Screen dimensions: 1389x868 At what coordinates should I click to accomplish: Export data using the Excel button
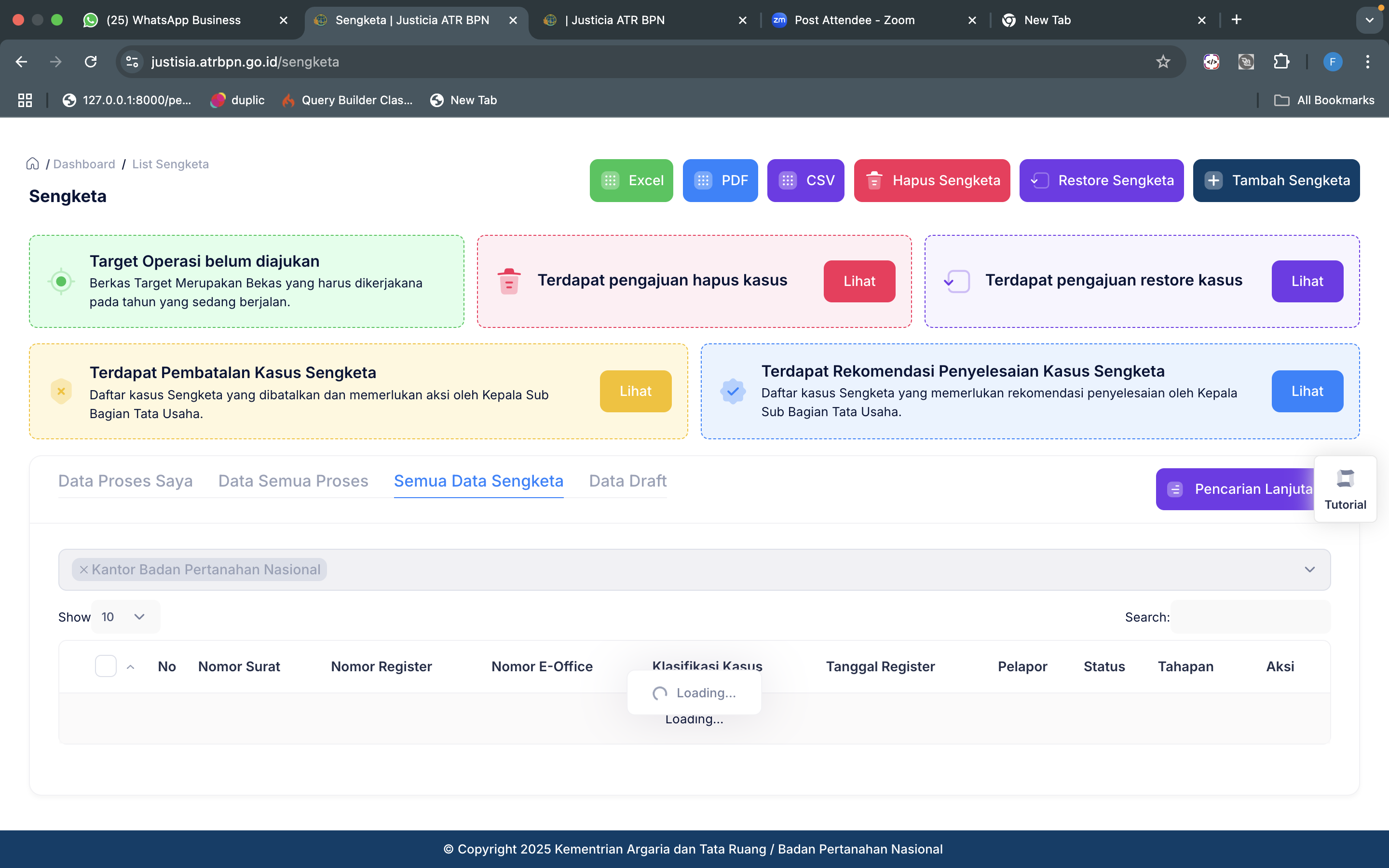(631, 180)
